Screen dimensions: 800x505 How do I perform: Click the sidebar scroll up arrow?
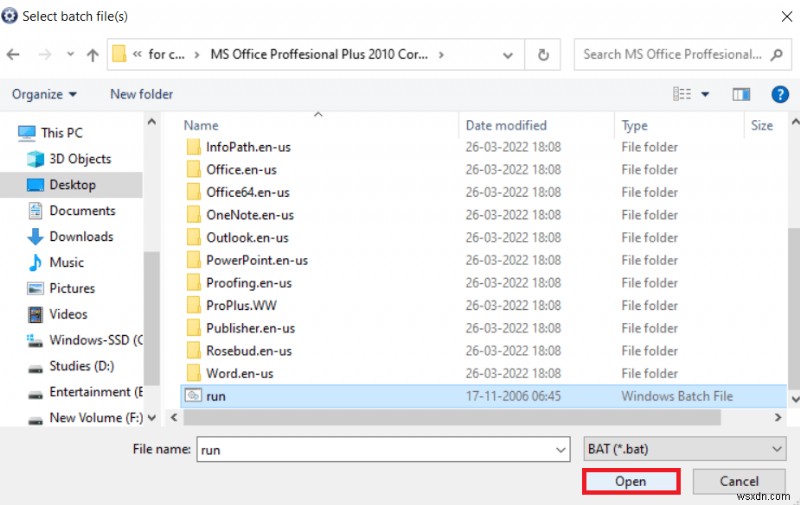pos(152,122)
